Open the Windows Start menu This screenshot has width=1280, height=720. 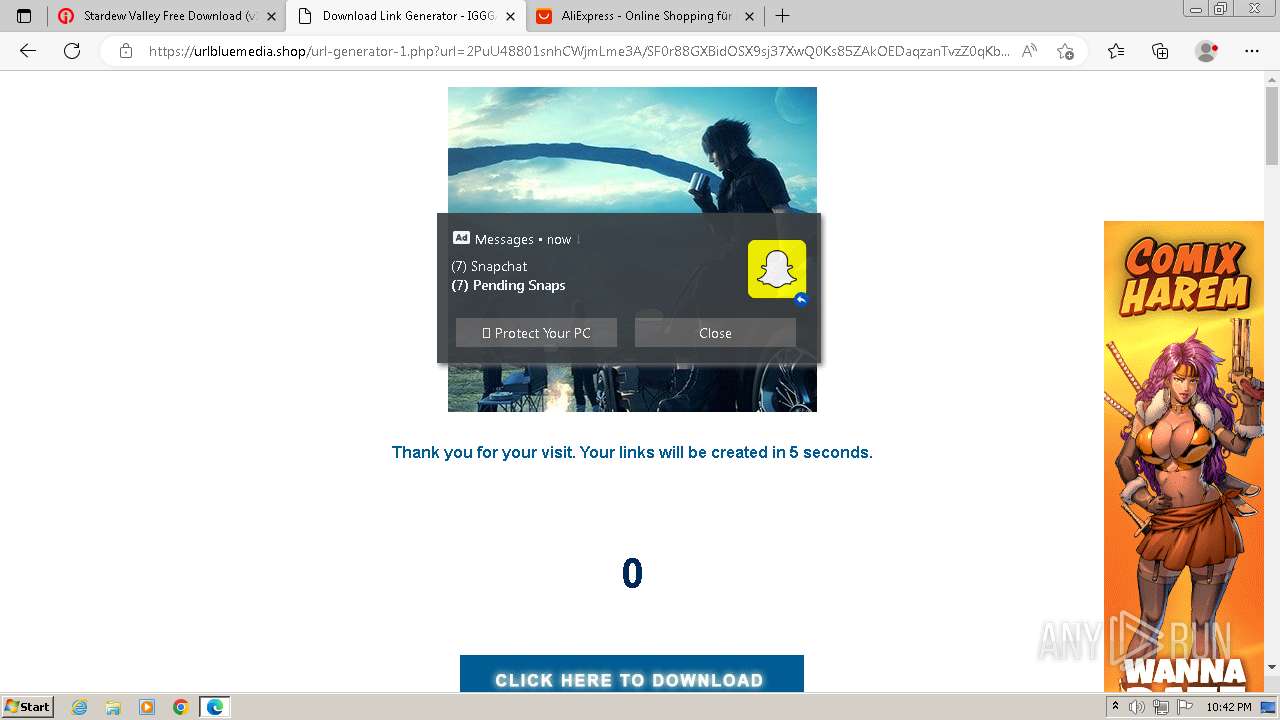(x=28, y=706)
